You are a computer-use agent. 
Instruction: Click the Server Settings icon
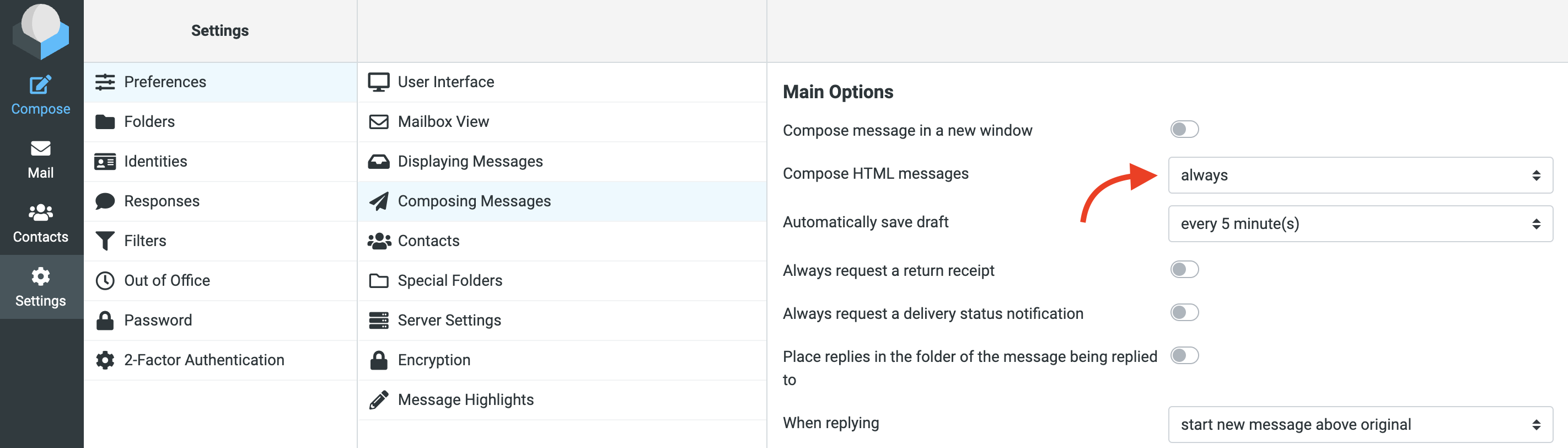379,320
